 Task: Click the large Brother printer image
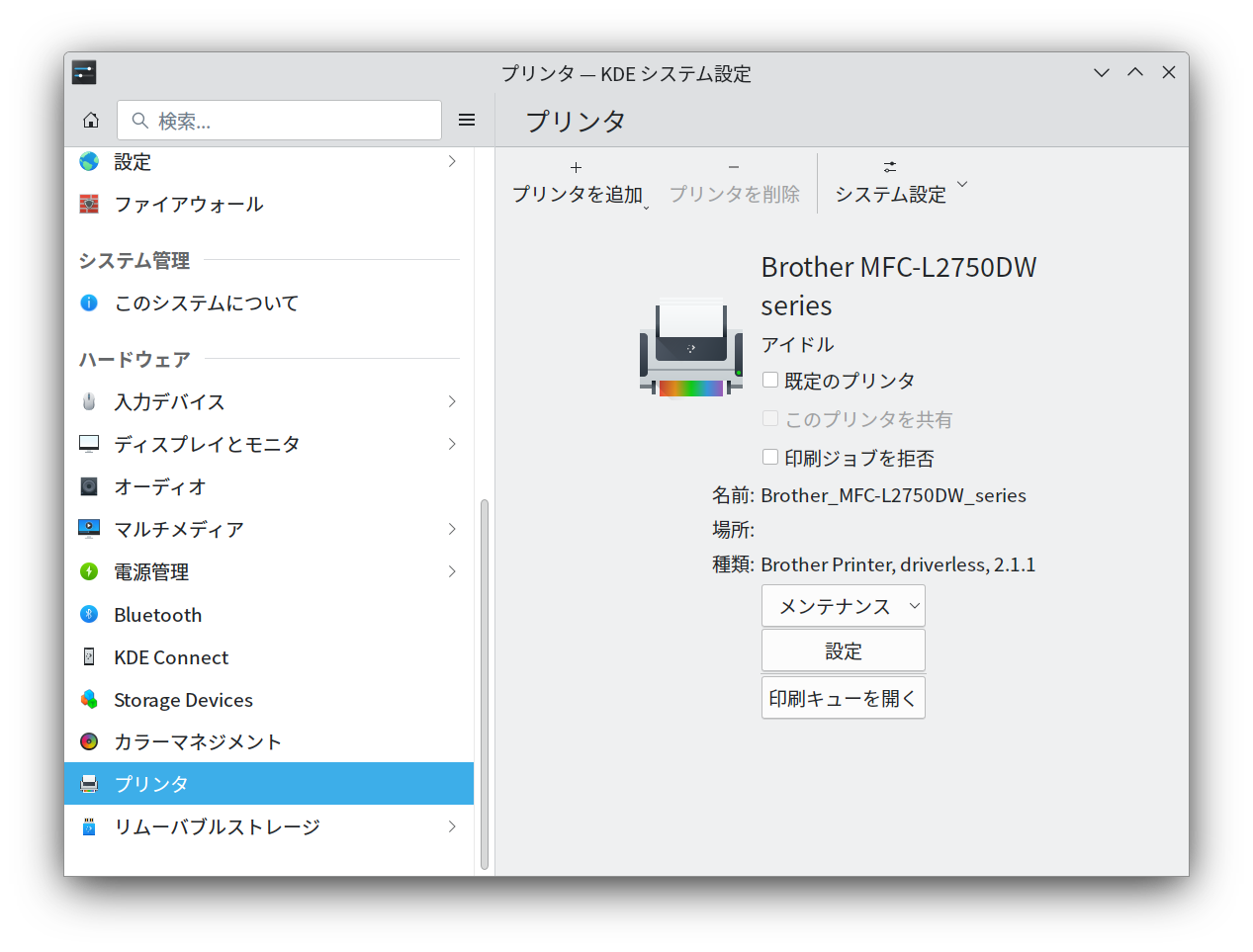pyautogui.click(x=690, y=346)
